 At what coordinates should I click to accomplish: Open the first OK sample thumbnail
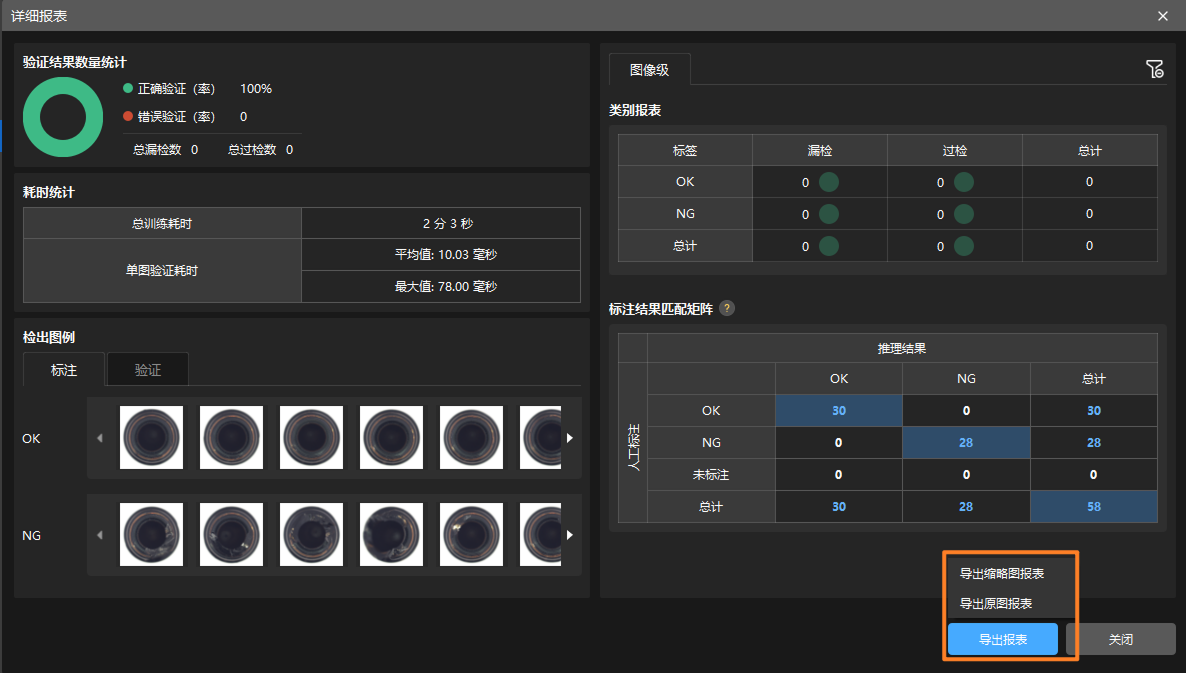coord(151,437)
